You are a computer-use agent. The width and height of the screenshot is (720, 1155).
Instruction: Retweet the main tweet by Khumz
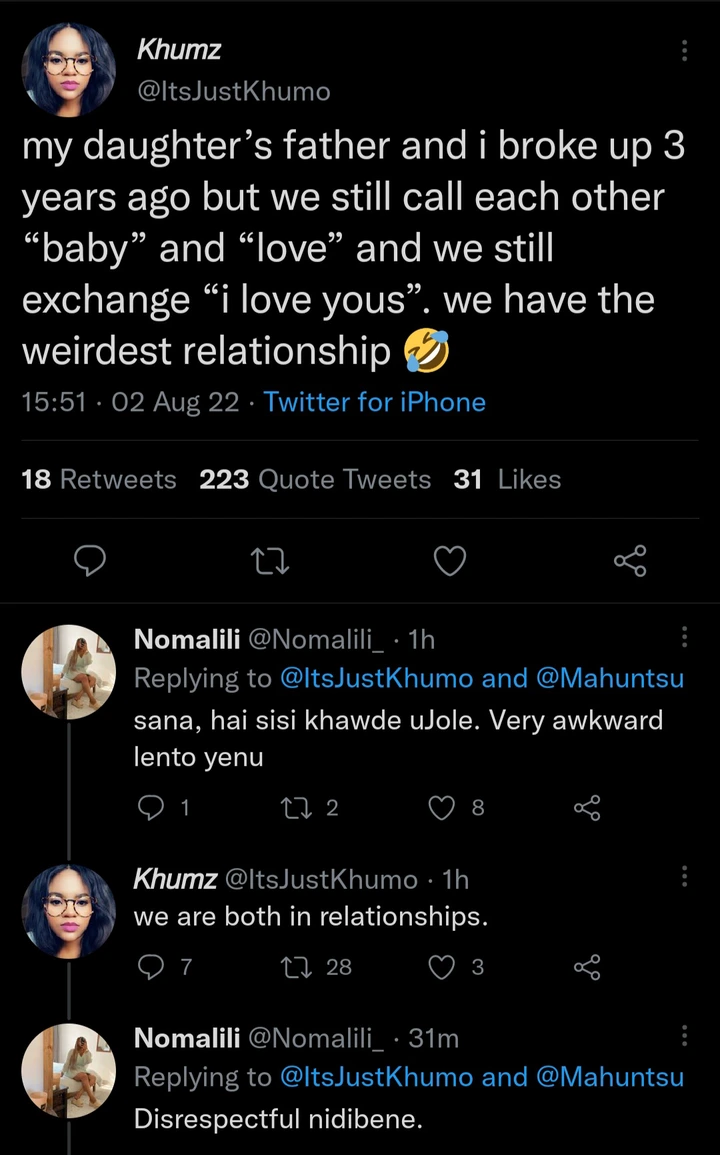(x=270, y=562)
